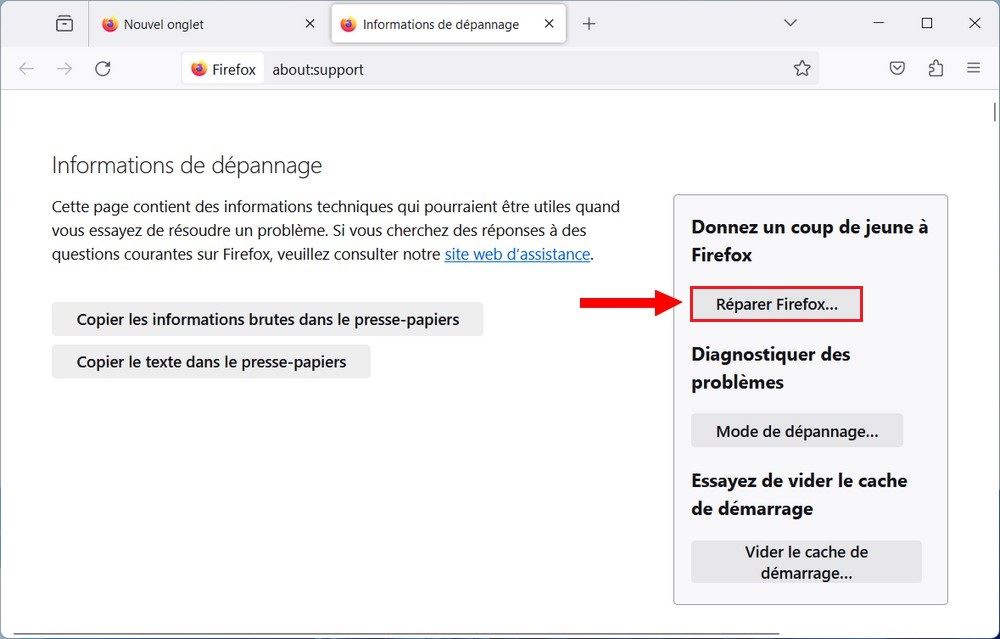Click the Réparer Firefox button
This screenshot has width=1000, height=639.
(776, 303)
